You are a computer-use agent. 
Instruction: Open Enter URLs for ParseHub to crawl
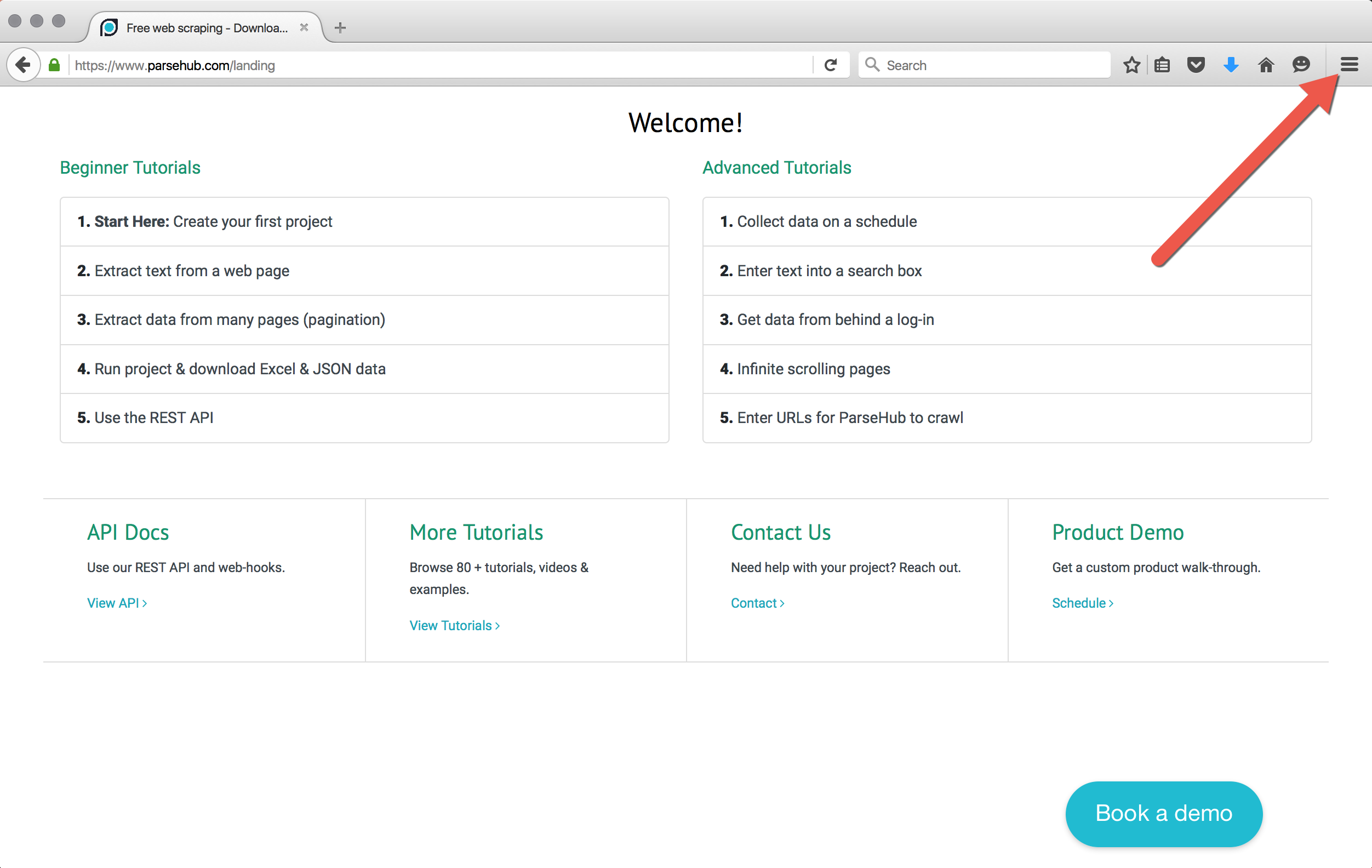pos(1007,418)
